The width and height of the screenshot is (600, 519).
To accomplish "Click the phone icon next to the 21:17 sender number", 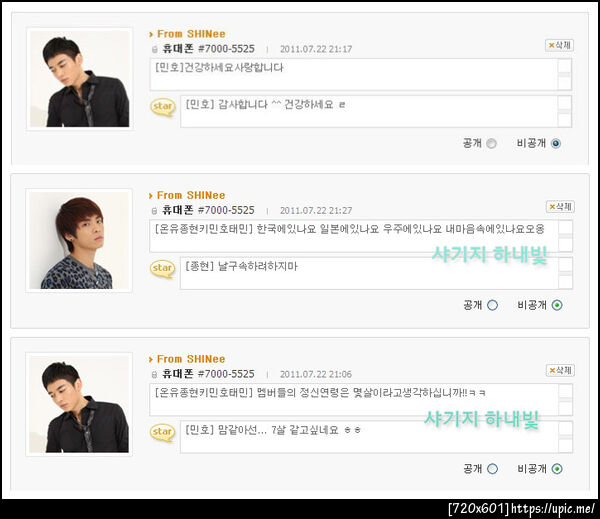I will tap(155, 49).
